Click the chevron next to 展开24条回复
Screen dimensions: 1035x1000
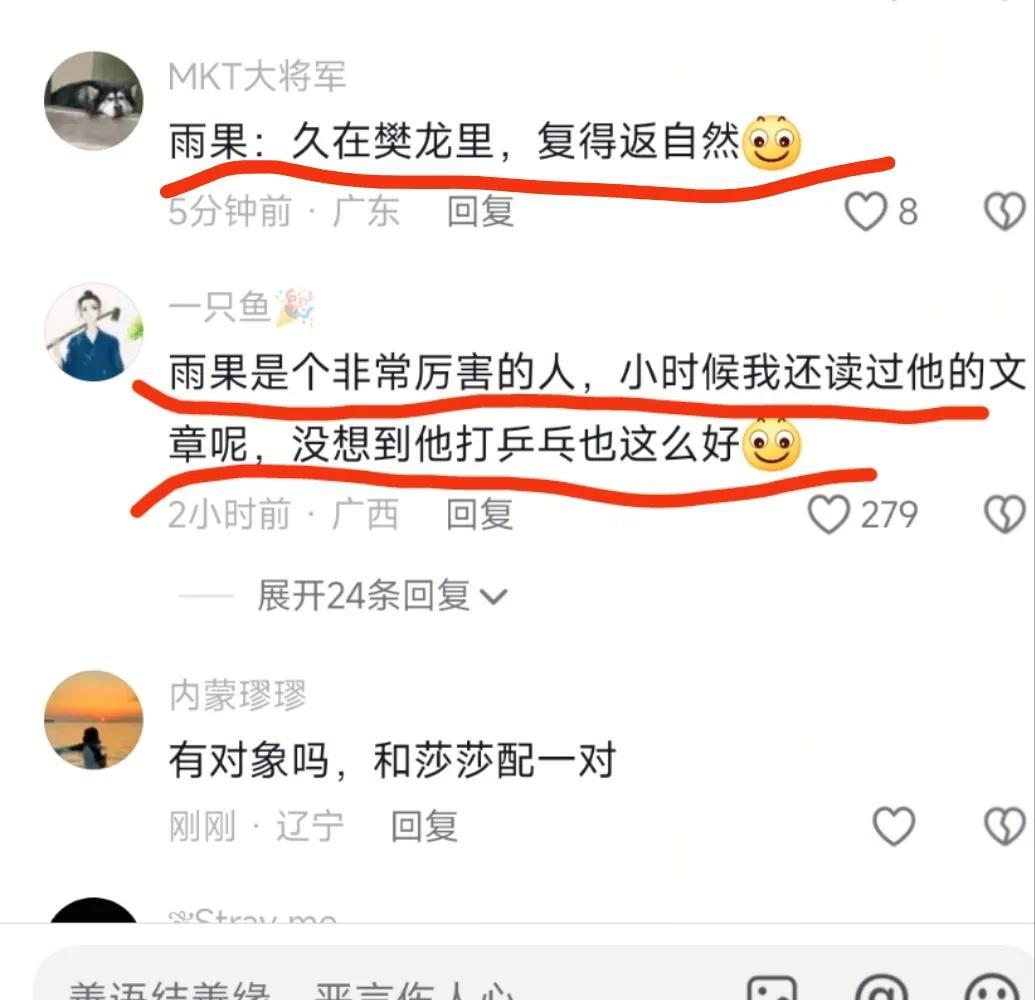click(x=494, y=597)
